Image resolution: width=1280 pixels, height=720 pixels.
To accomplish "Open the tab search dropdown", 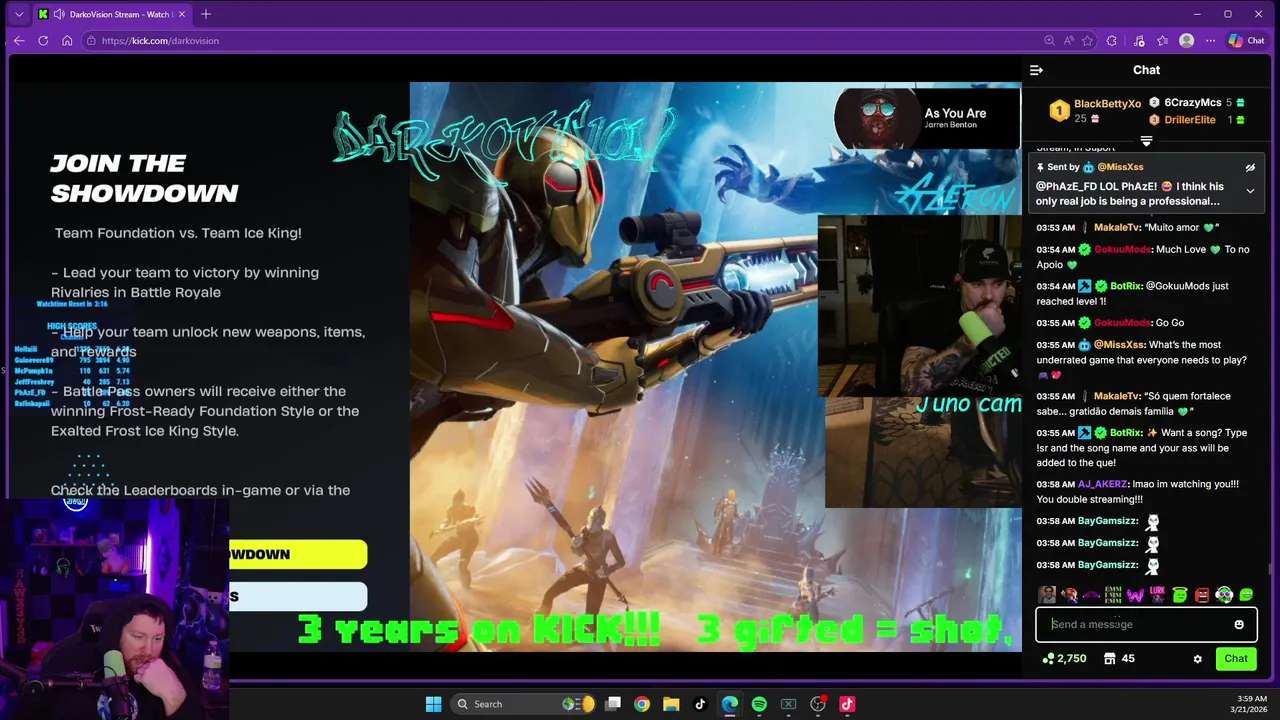I will [19, 14].
